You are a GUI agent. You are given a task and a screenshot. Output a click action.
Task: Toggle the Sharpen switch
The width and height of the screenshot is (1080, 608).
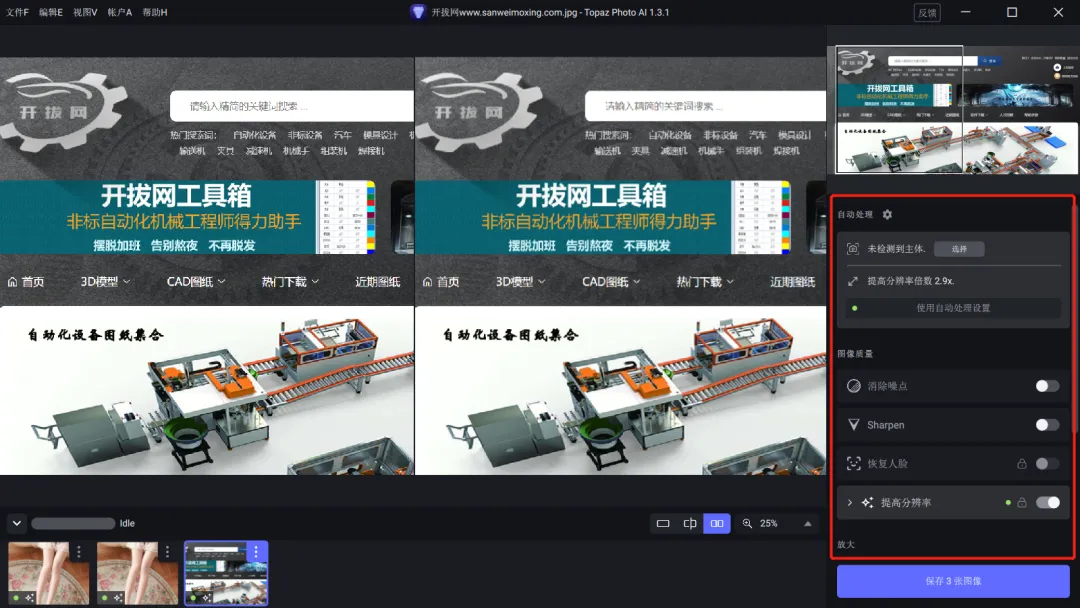click(1047, 425)
